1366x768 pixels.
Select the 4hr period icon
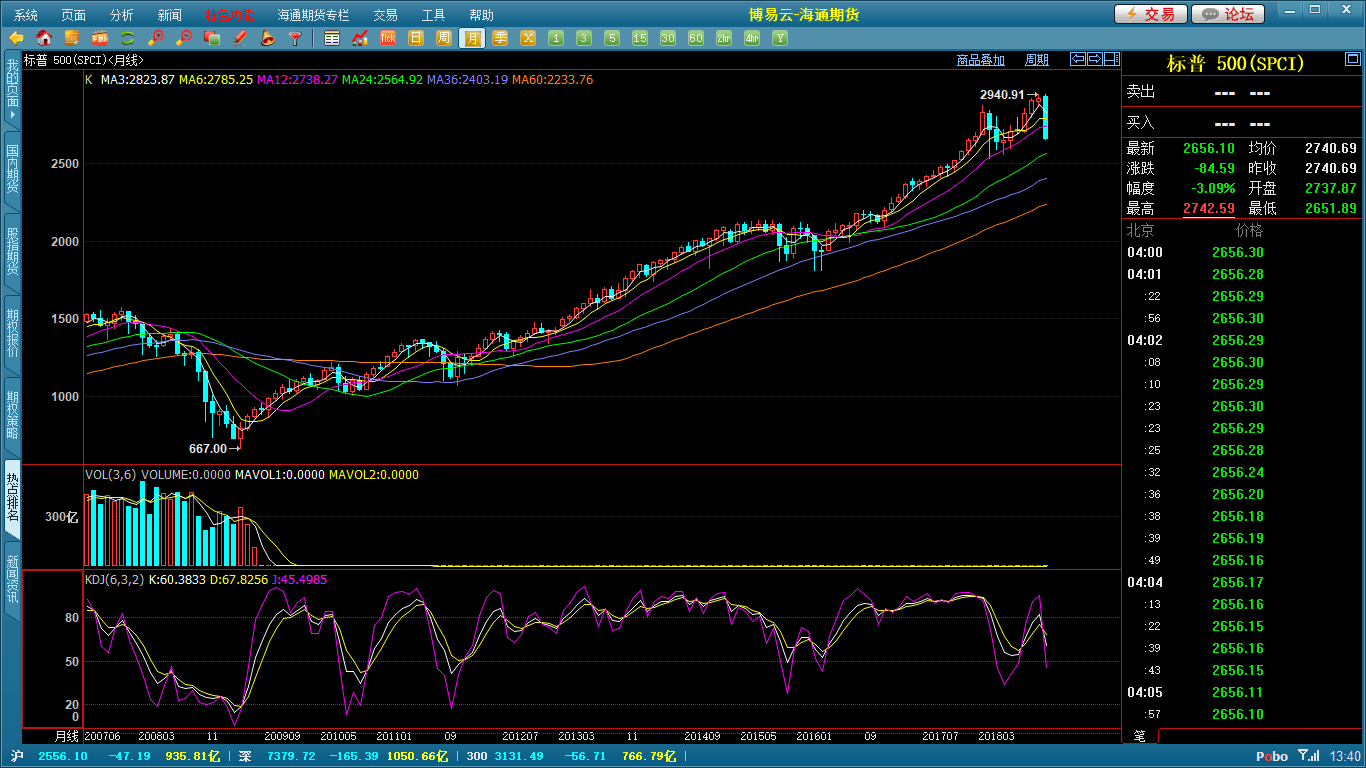coord(752,38)
